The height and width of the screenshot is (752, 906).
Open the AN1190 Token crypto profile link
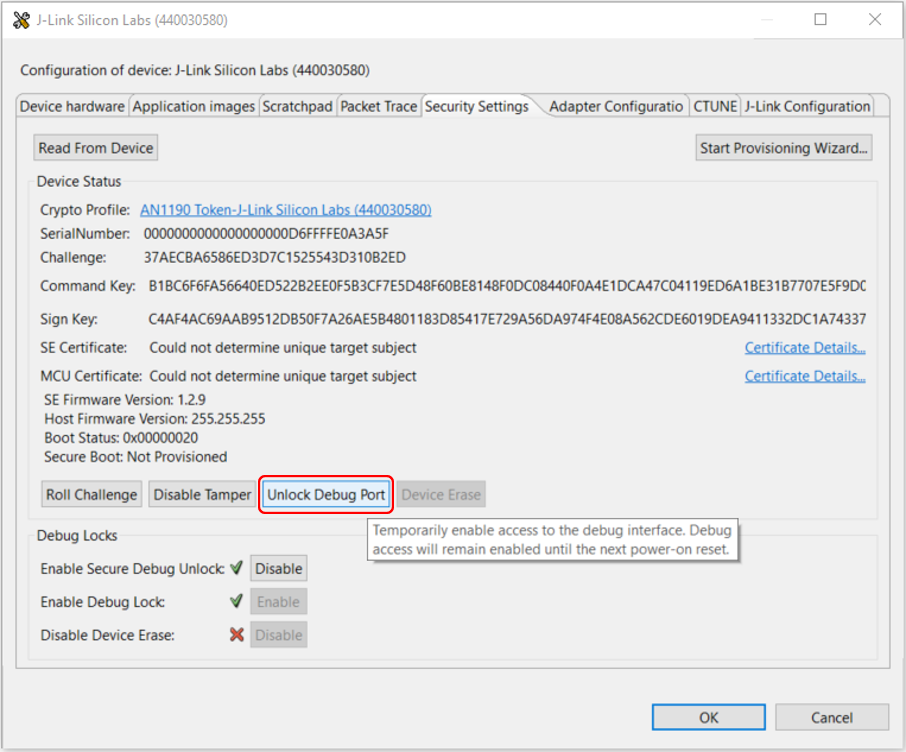(285, 210)
